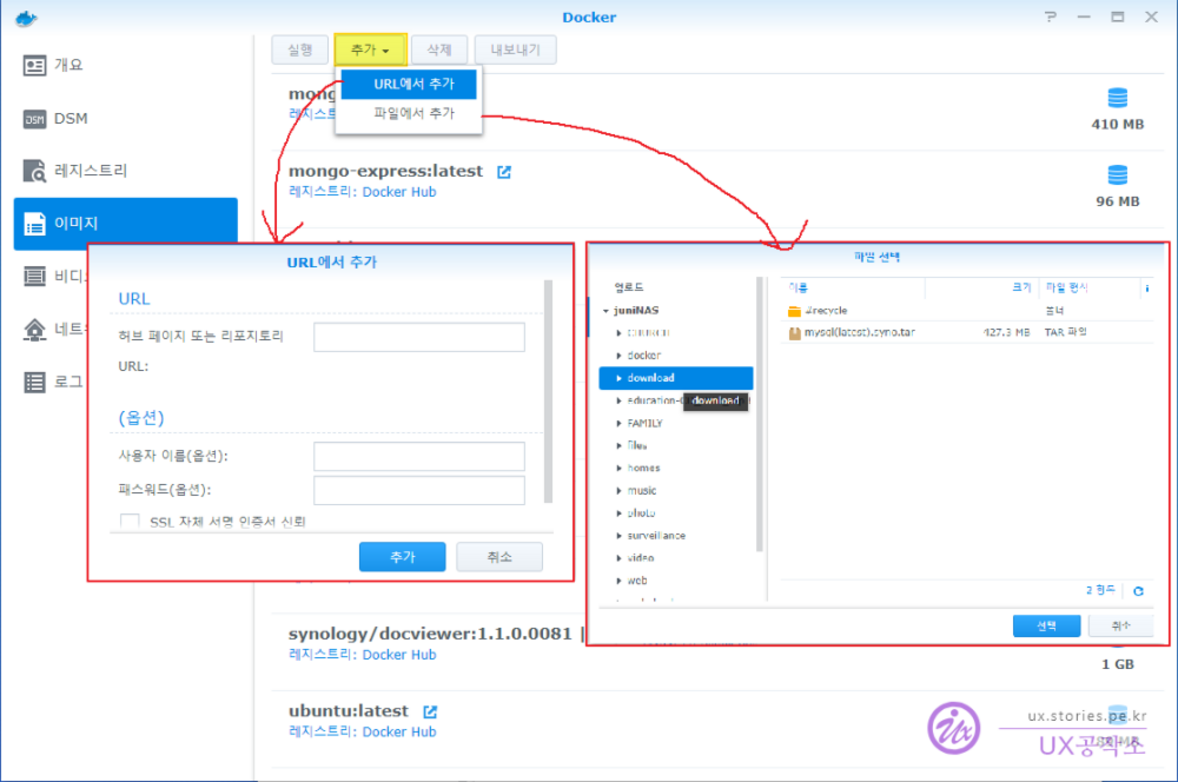
Task: Collapse the juniNAS tree node
Action: pos(606,311)
